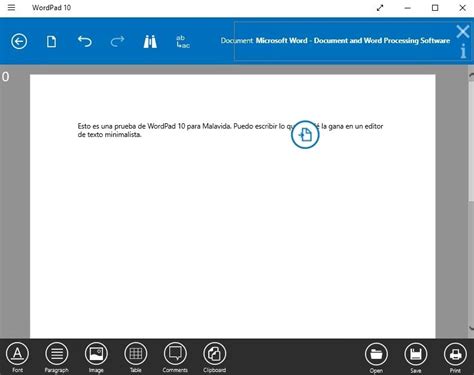Open the Font options
Viewport: 474px width, 375px height.
[x=17, y=357]
